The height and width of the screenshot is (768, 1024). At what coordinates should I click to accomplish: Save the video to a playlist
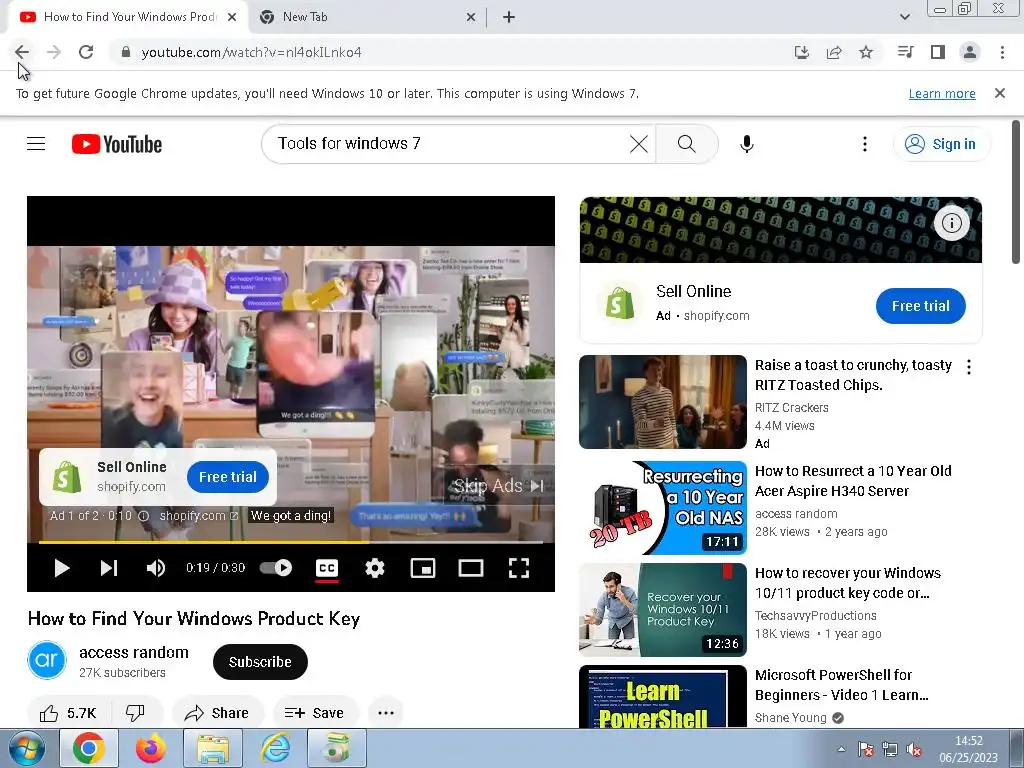click(x=315, y=712)
